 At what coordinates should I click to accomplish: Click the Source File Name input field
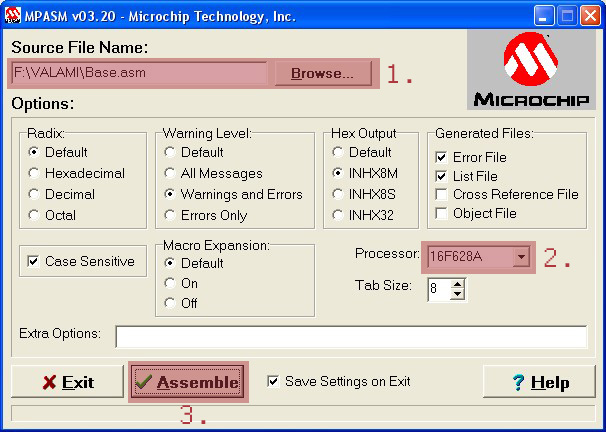(140, 73)
